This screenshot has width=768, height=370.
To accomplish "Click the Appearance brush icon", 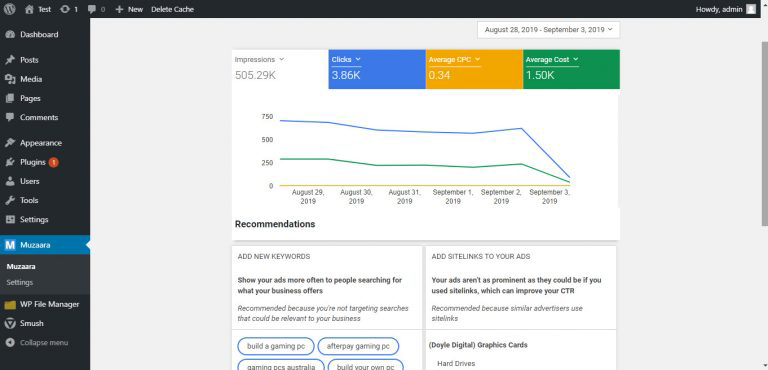I will (x=10, y=143).
